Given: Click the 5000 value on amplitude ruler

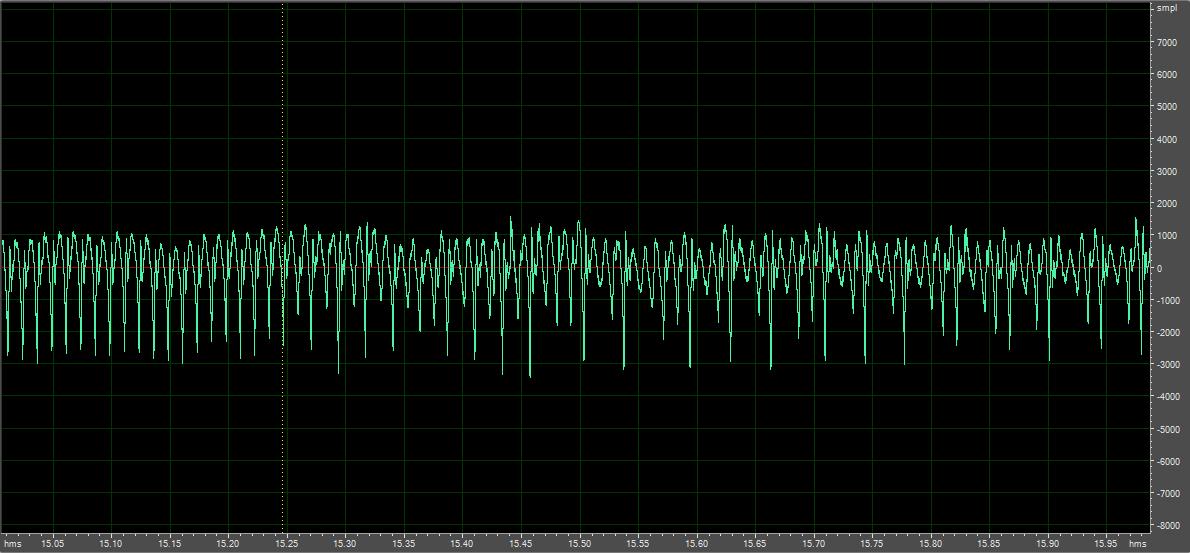Looking at the screenshot, I should pos(1166,107).
